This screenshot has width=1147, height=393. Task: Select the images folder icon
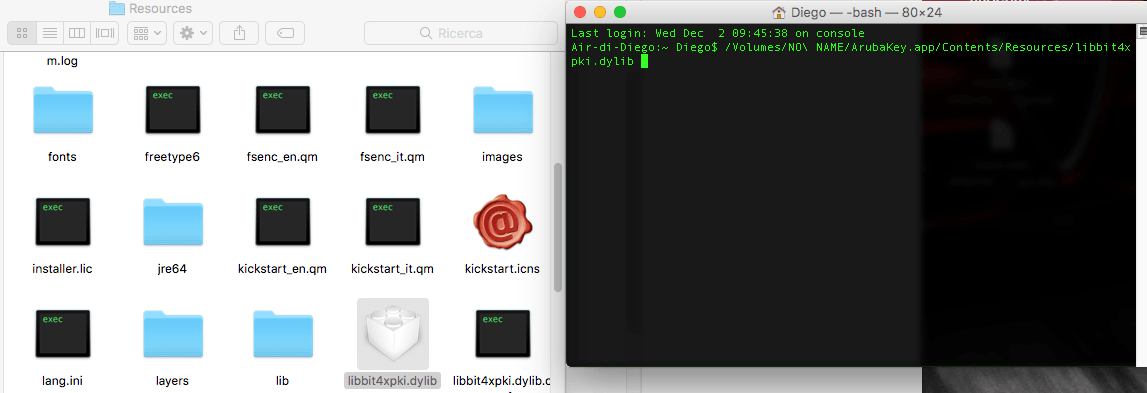(503, 110)
